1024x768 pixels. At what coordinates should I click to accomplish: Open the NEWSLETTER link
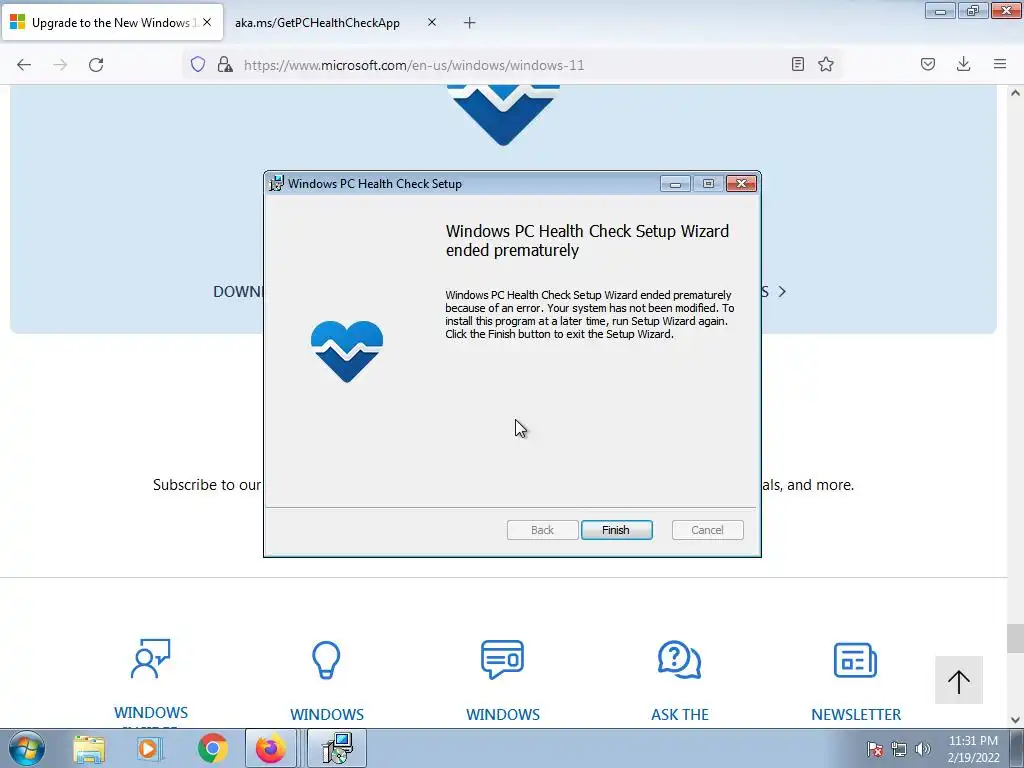pyautogui.click(x=856, y=714)
